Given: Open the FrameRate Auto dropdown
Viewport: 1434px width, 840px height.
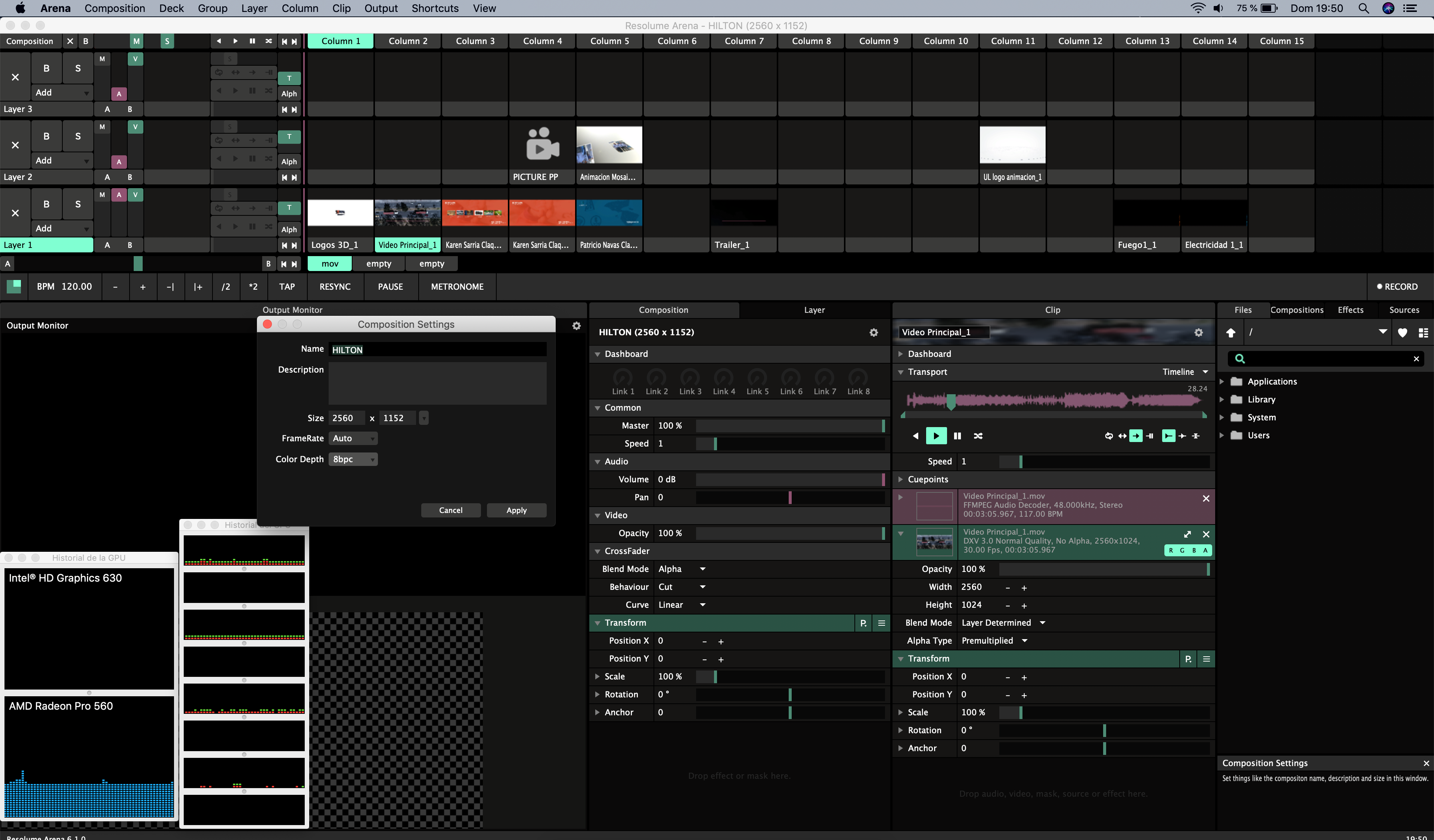Looking at the screenshot, I should point(353,439).
